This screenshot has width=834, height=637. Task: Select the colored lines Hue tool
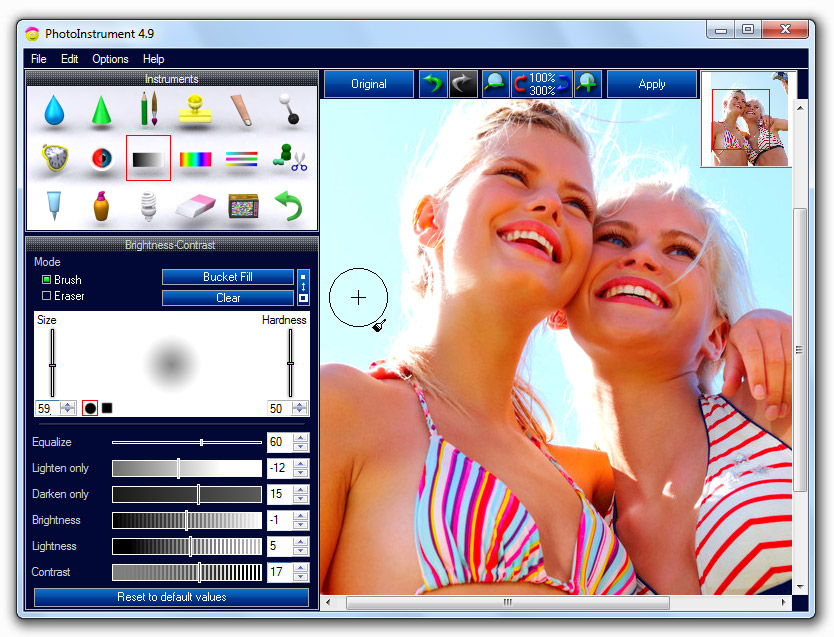click(241, 158)
